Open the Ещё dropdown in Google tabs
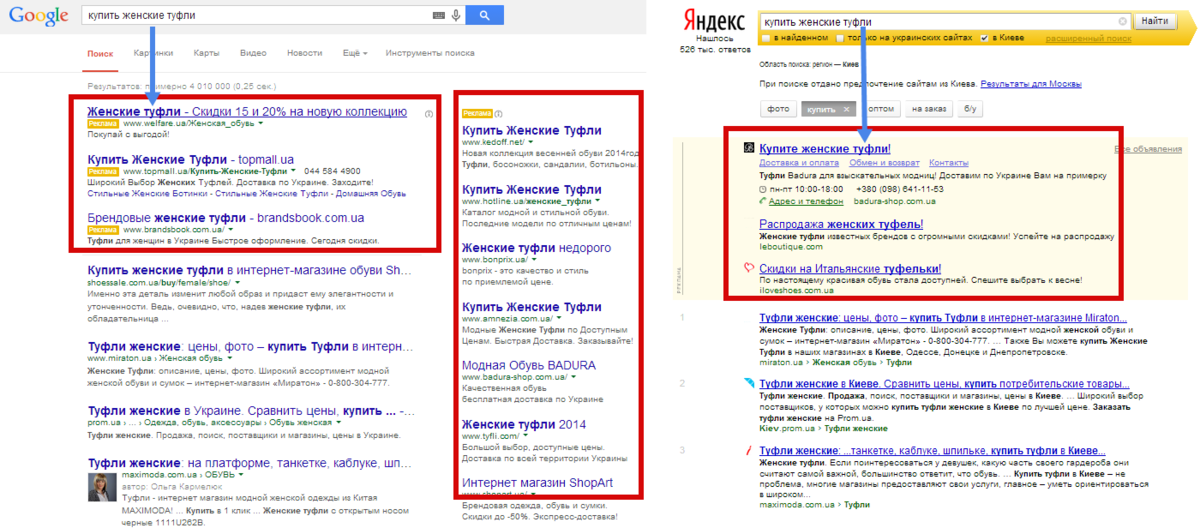The height and width of the screenshot is (528, 1200). tap(355, 52)
